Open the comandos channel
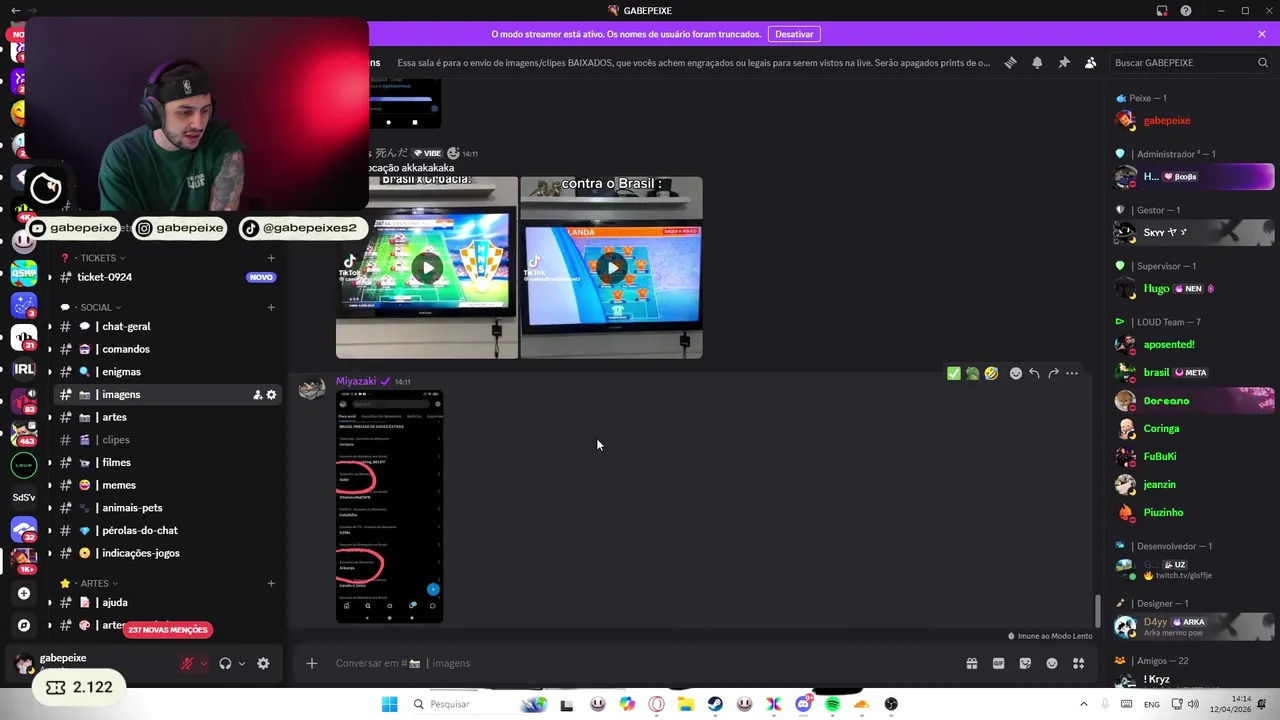 [167, 349]
